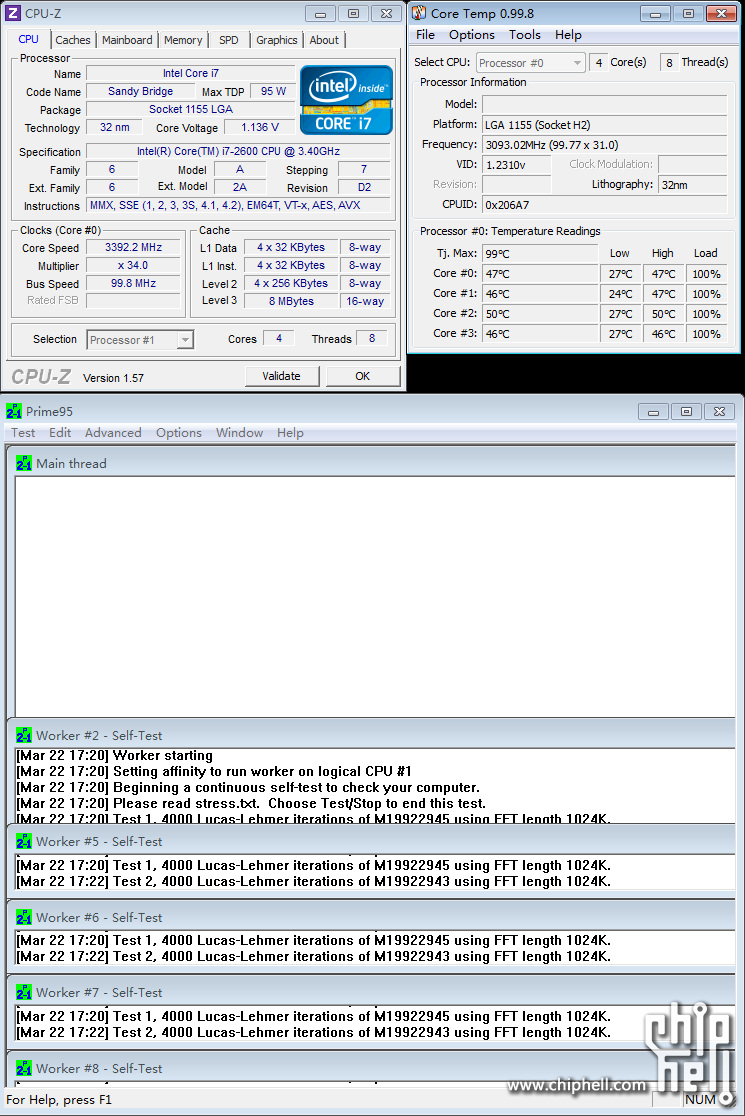The image size is (745, 1116).
Task: Click the Level 3 8 MBytes value
Action: (291, 301)
